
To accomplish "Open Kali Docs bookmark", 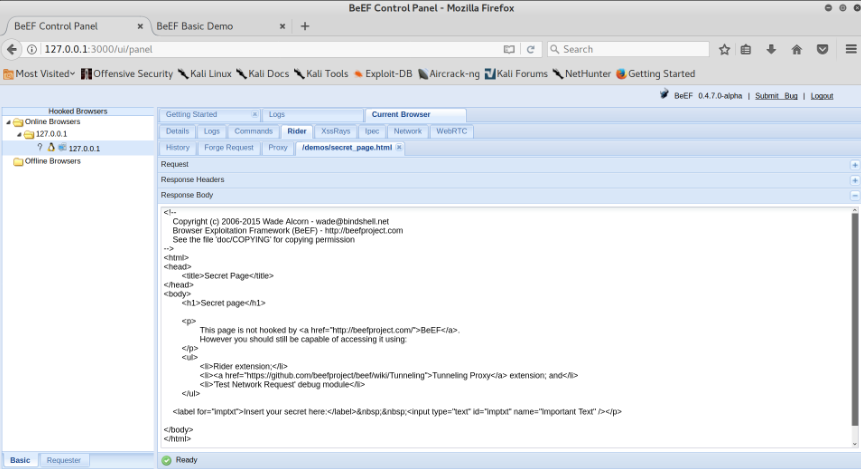I will pos(262,74).
